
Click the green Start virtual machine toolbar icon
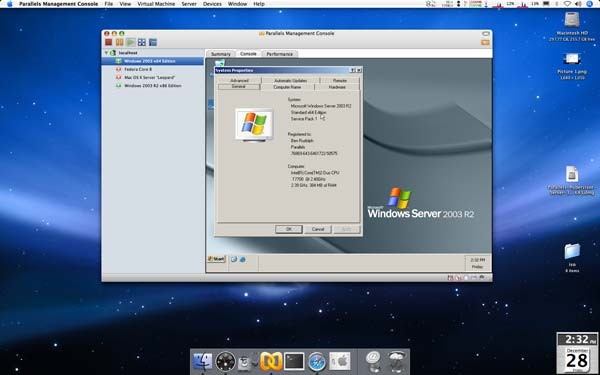pyautogui.click(x=130, y=42)
